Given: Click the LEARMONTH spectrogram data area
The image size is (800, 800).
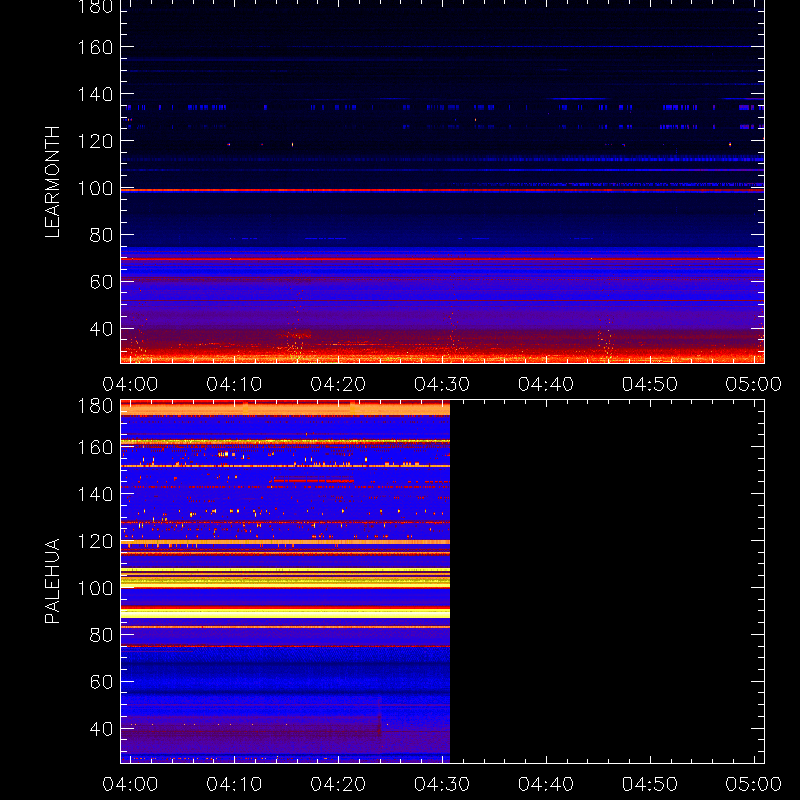Looking at the screenshot, I should coord(442,182).
